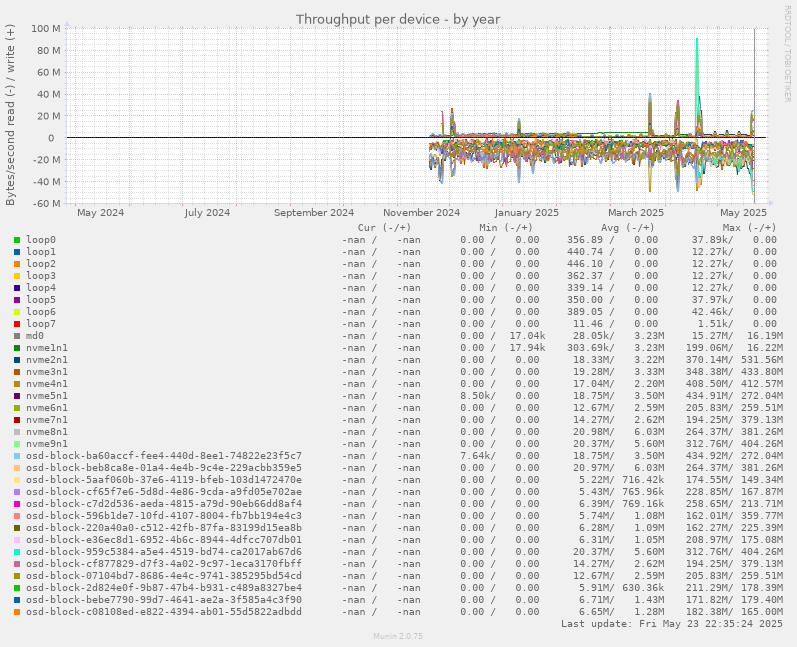Click the July 2024 x-axis label
Image resolution: width=797 pixels, height=647 pixels.
click(207, 213)
